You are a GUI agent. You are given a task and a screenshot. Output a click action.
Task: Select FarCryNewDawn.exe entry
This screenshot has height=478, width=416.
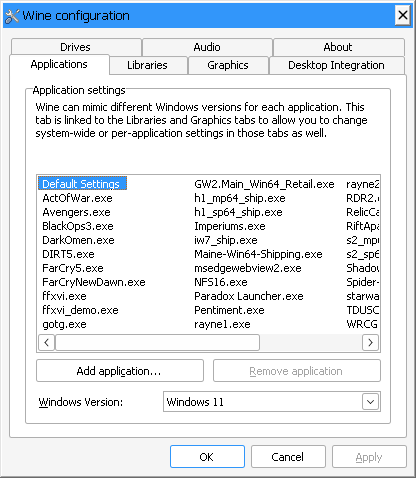click(x=94, y=282)
